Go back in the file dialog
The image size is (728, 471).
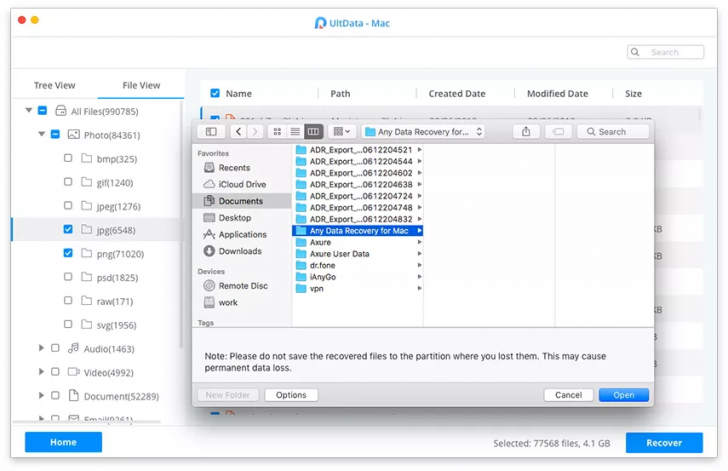click(239, 132)
